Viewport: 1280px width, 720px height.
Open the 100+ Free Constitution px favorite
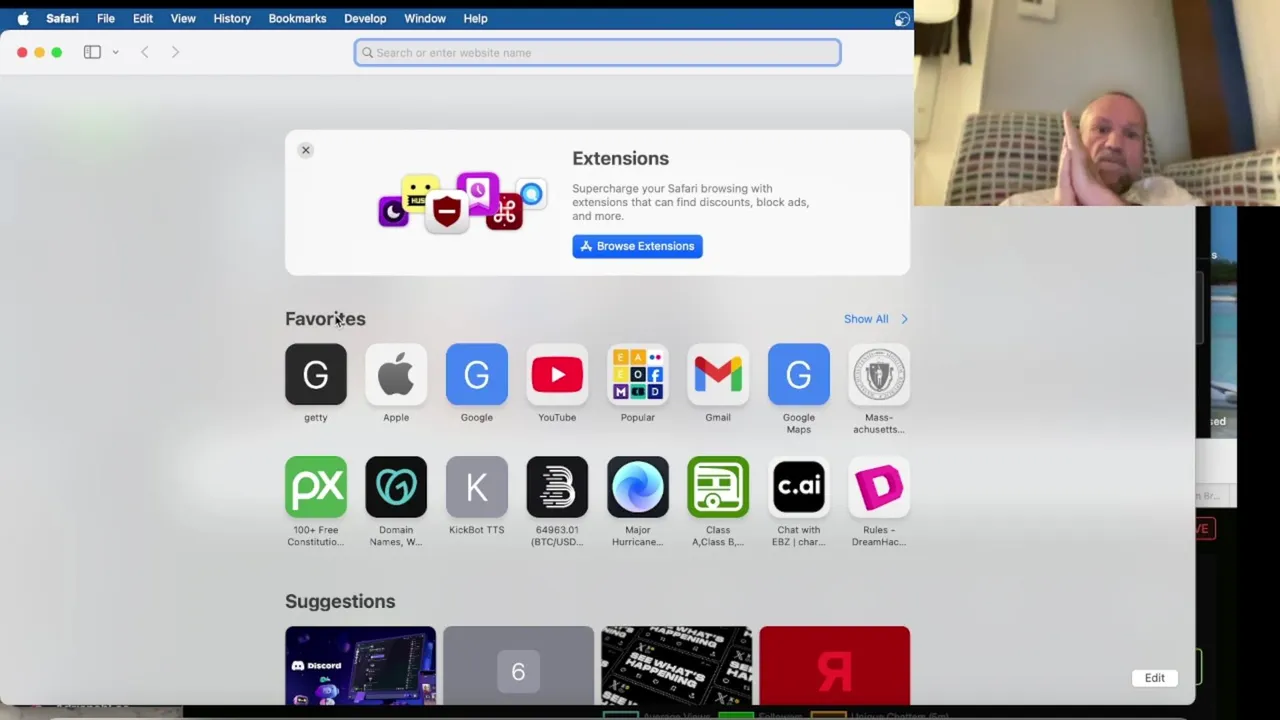click(315, 487)
